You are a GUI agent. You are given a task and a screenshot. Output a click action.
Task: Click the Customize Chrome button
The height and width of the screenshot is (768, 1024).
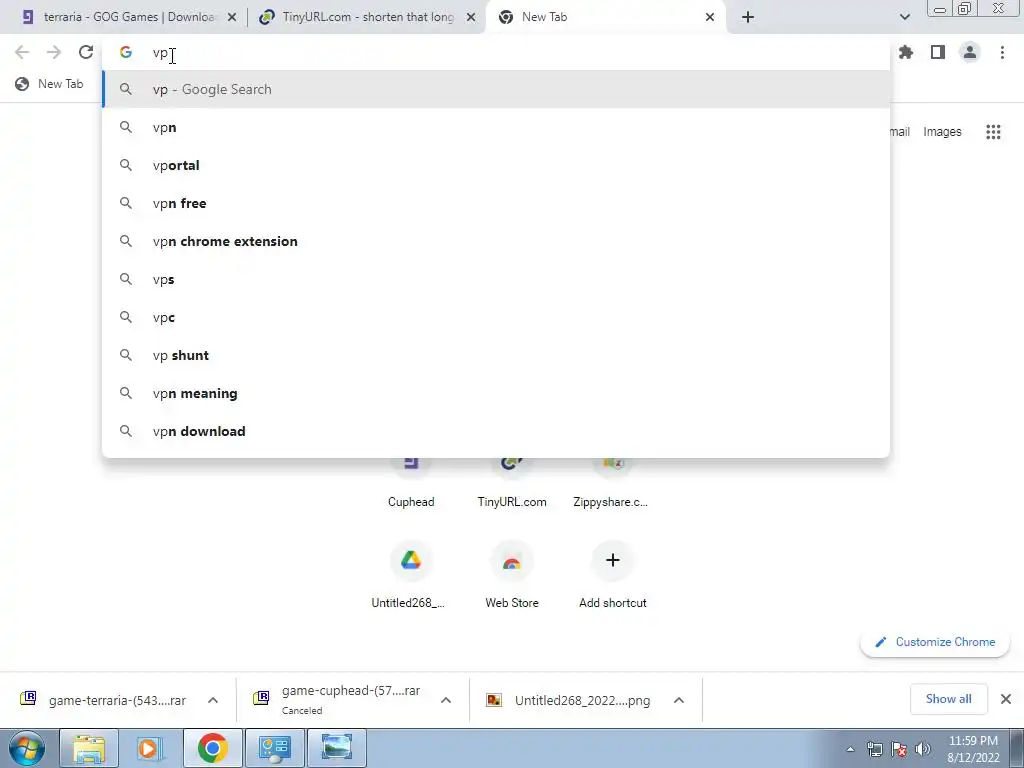pos(935,642)
